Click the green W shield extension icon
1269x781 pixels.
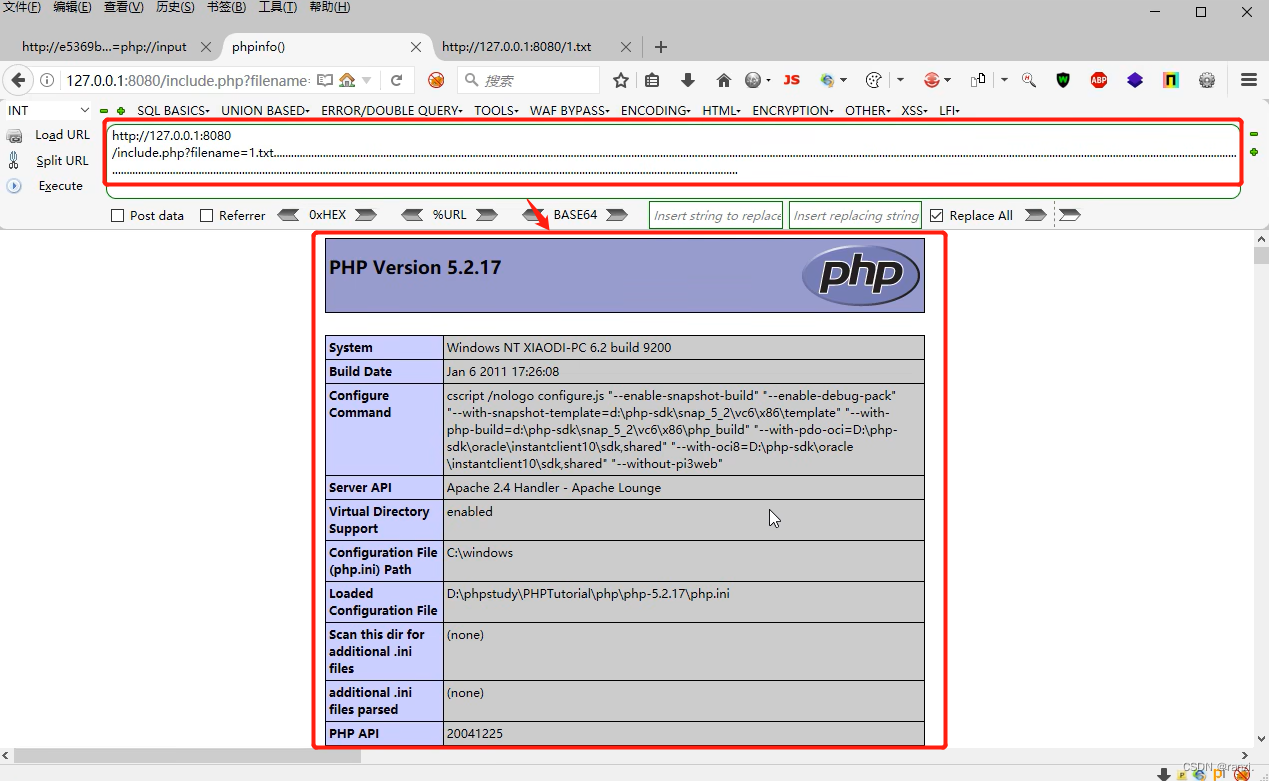[x=1063, y=80]
